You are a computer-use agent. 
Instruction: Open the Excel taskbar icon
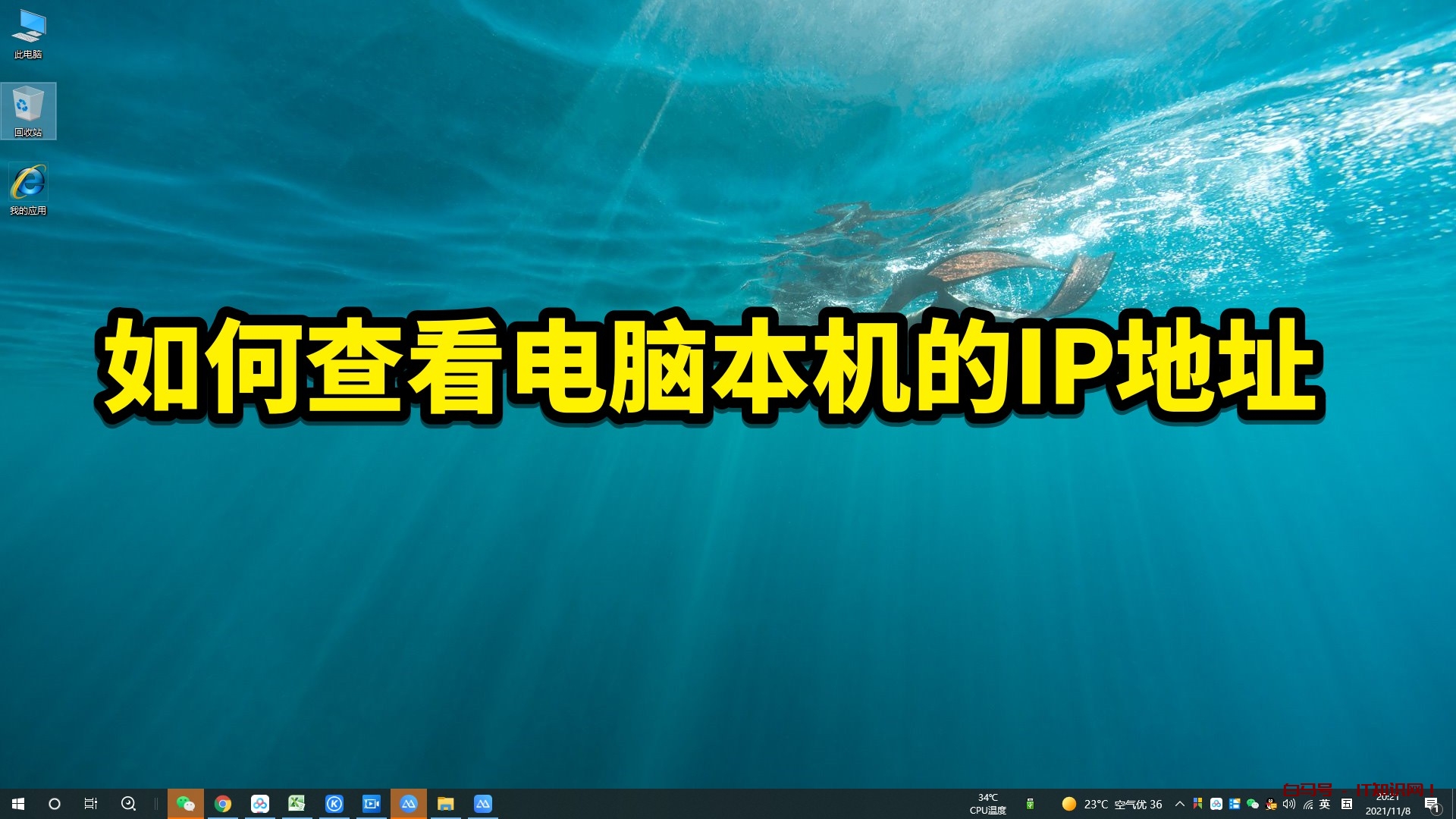[x=297, y=804]
